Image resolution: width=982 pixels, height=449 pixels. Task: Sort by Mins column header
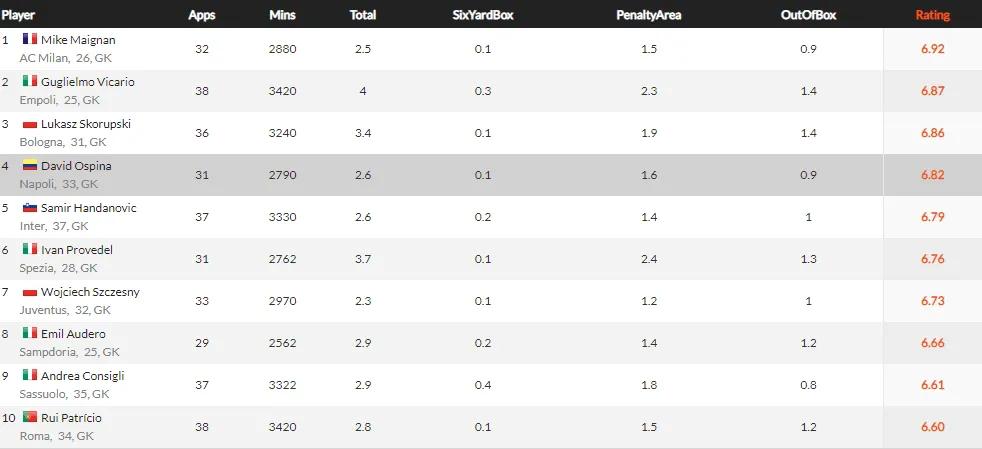(282, 15)
